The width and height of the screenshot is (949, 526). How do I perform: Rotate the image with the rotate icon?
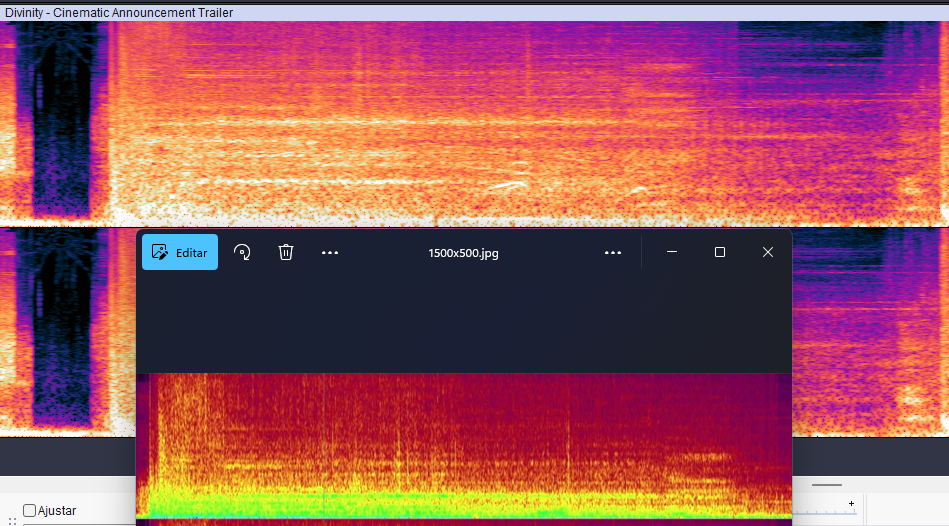tap(242, 252)
